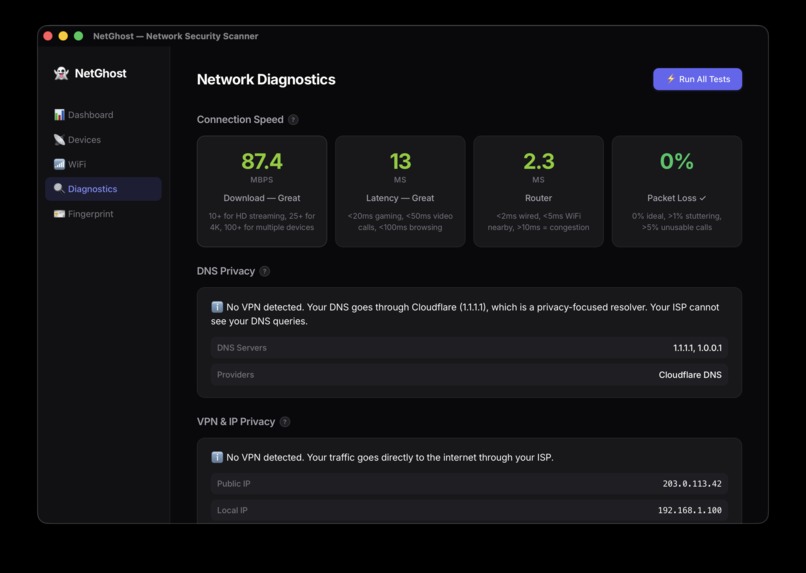Open help icon beside DNS Privacy

(x=264, y=271)
